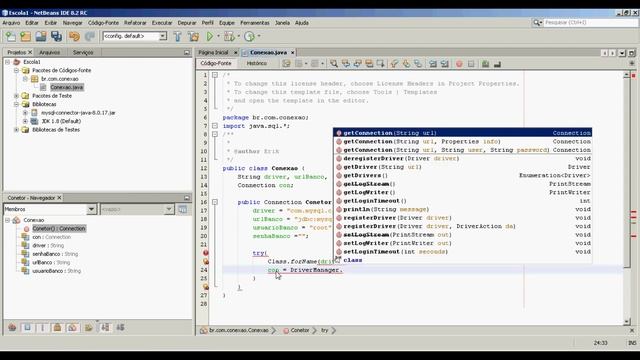Select the Código-Fonte view button
The image size is (640, 360).
point(216,63)
